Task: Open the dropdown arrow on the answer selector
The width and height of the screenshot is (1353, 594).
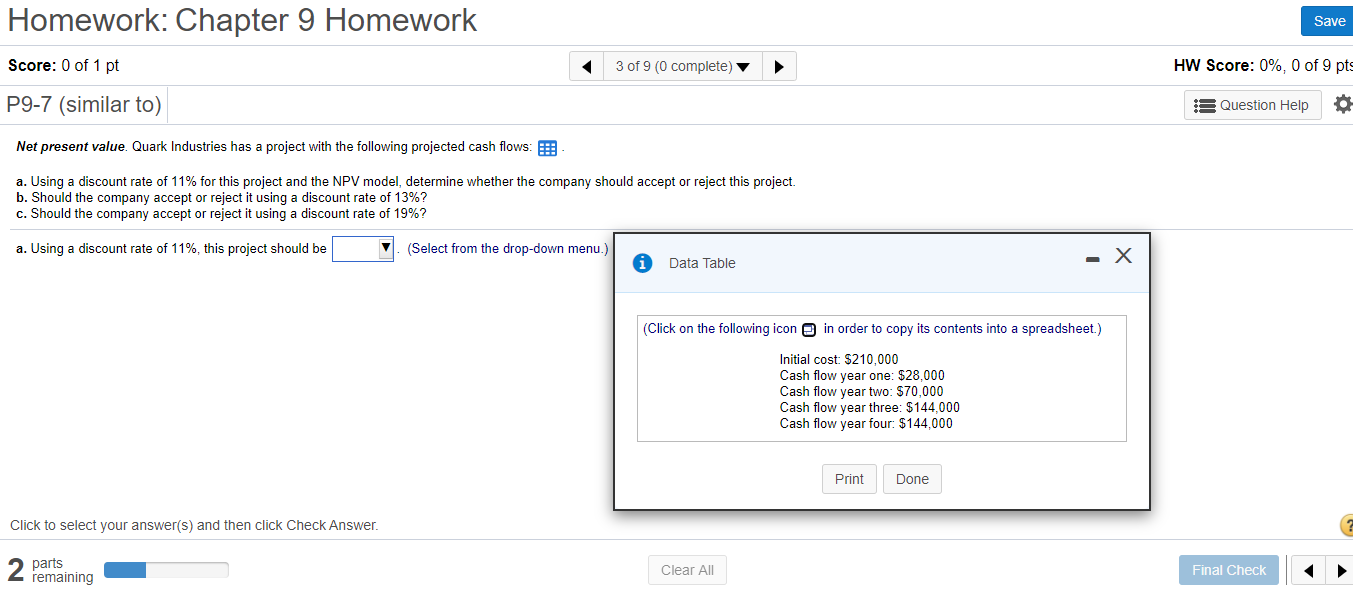Action: [386, 248]
